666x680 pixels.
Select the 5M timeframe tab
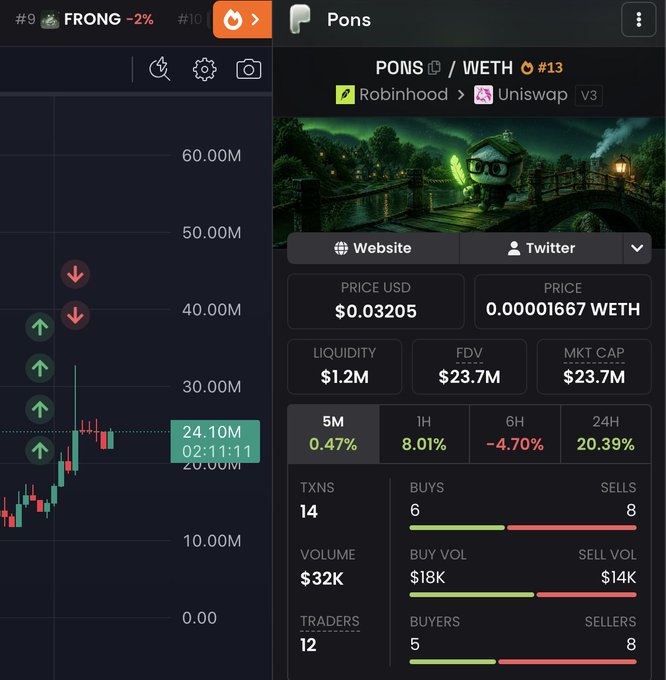(333, 434)
